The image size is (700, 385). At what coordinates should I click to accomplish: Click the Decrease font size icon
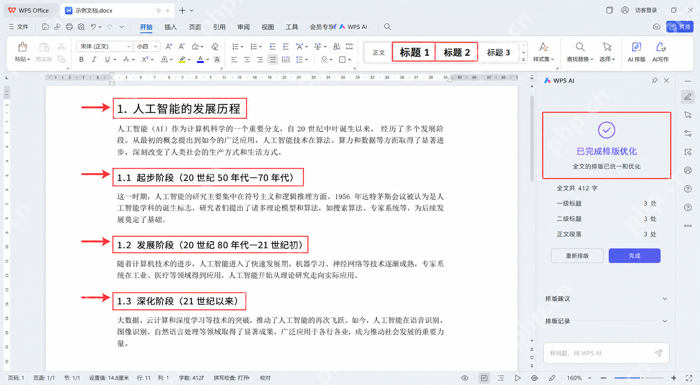[182, 46]
